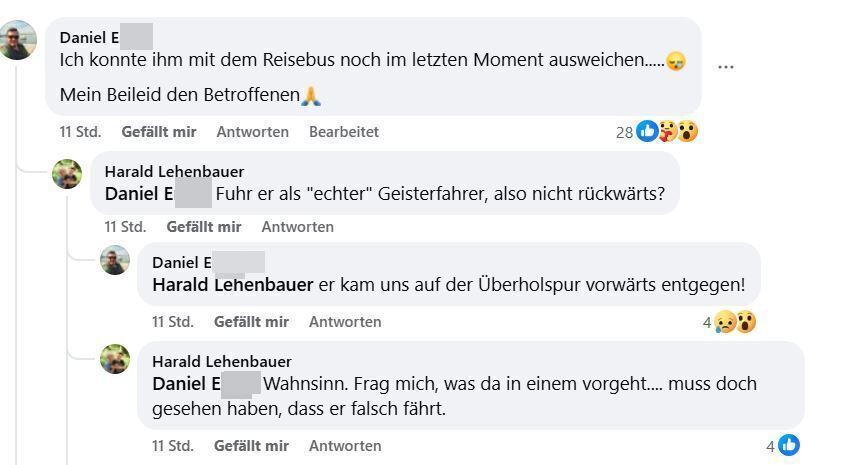
Task: Click Harald Lehenbauer's avatar on the Geisterfahrer reply
Action: pyautogui.click(x=67, y=174)
